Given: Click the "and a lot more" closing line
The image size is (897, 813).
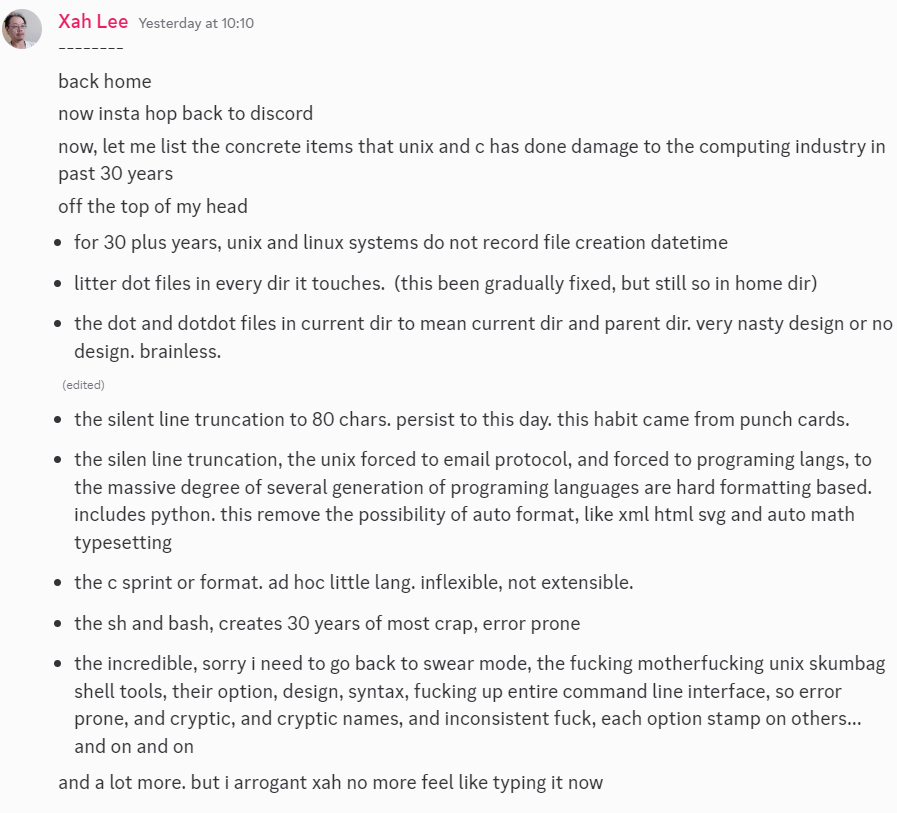Looking at the screenshot, I should coord(330,782).
